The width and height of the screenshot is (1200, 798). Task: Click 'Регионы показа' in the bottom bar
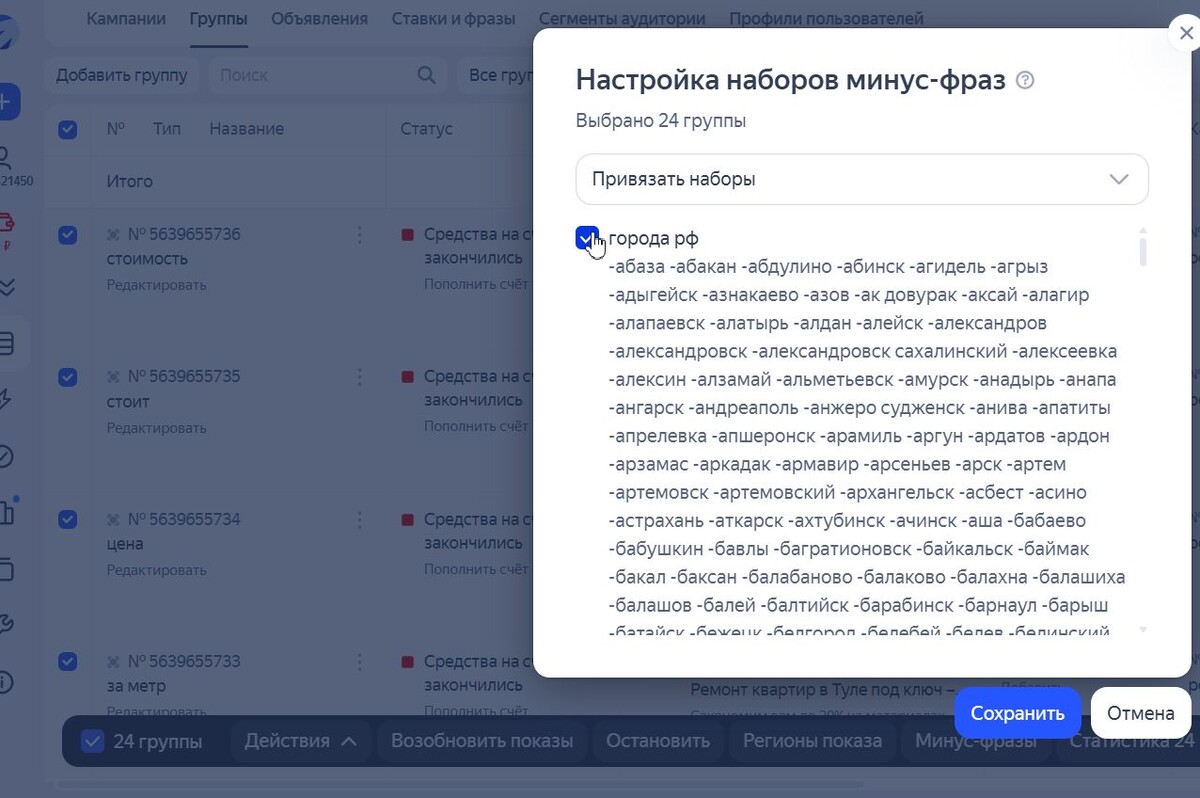click(x=812, y=741)
